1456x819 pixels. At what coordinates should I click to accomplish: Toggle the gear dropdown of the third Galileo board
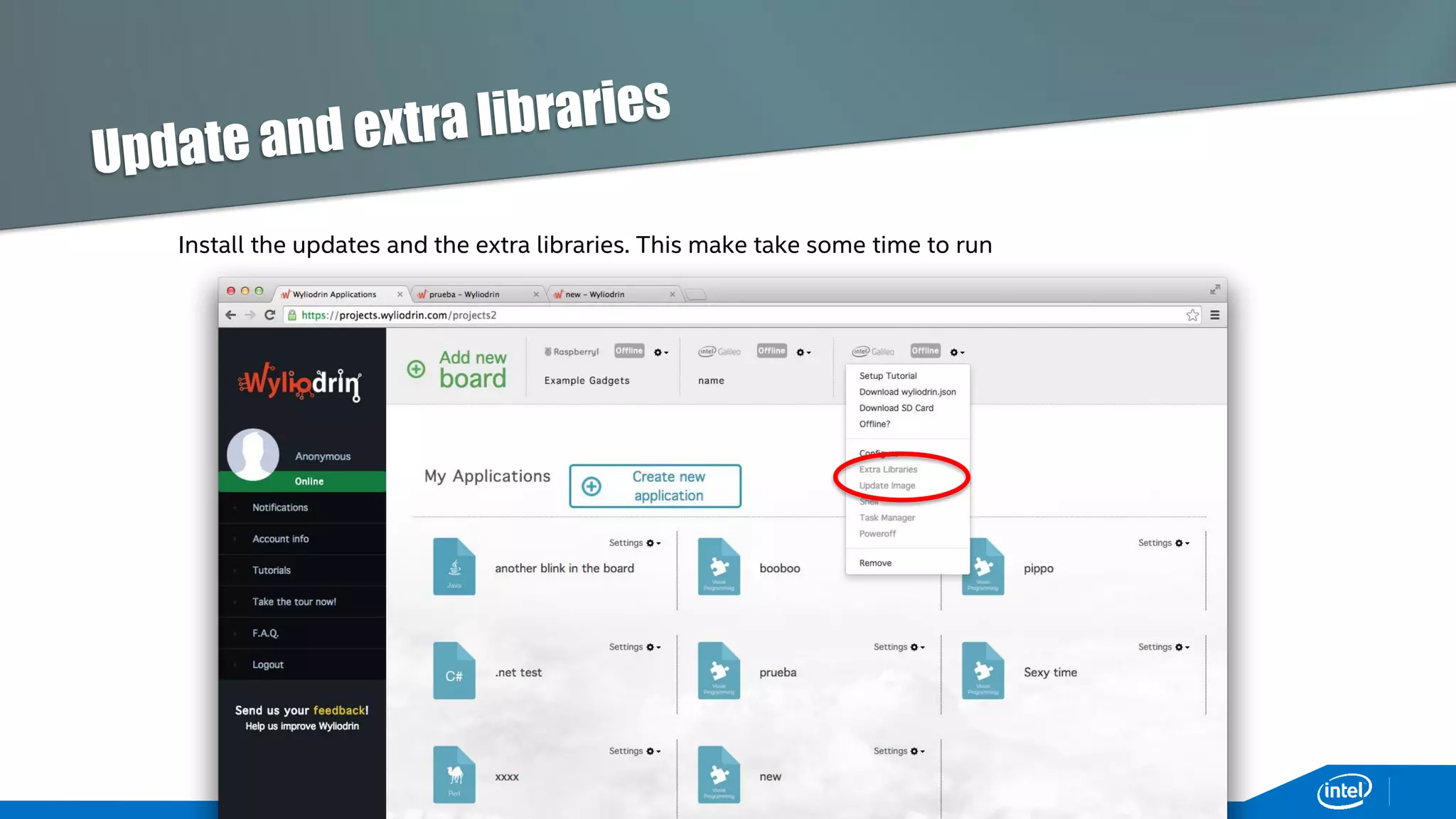point(957,352)
